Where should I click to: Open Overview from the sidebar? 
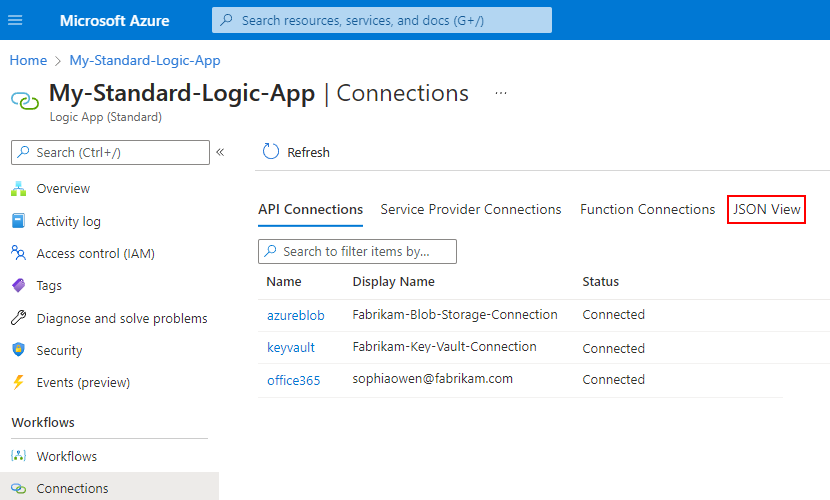[63, 189]
